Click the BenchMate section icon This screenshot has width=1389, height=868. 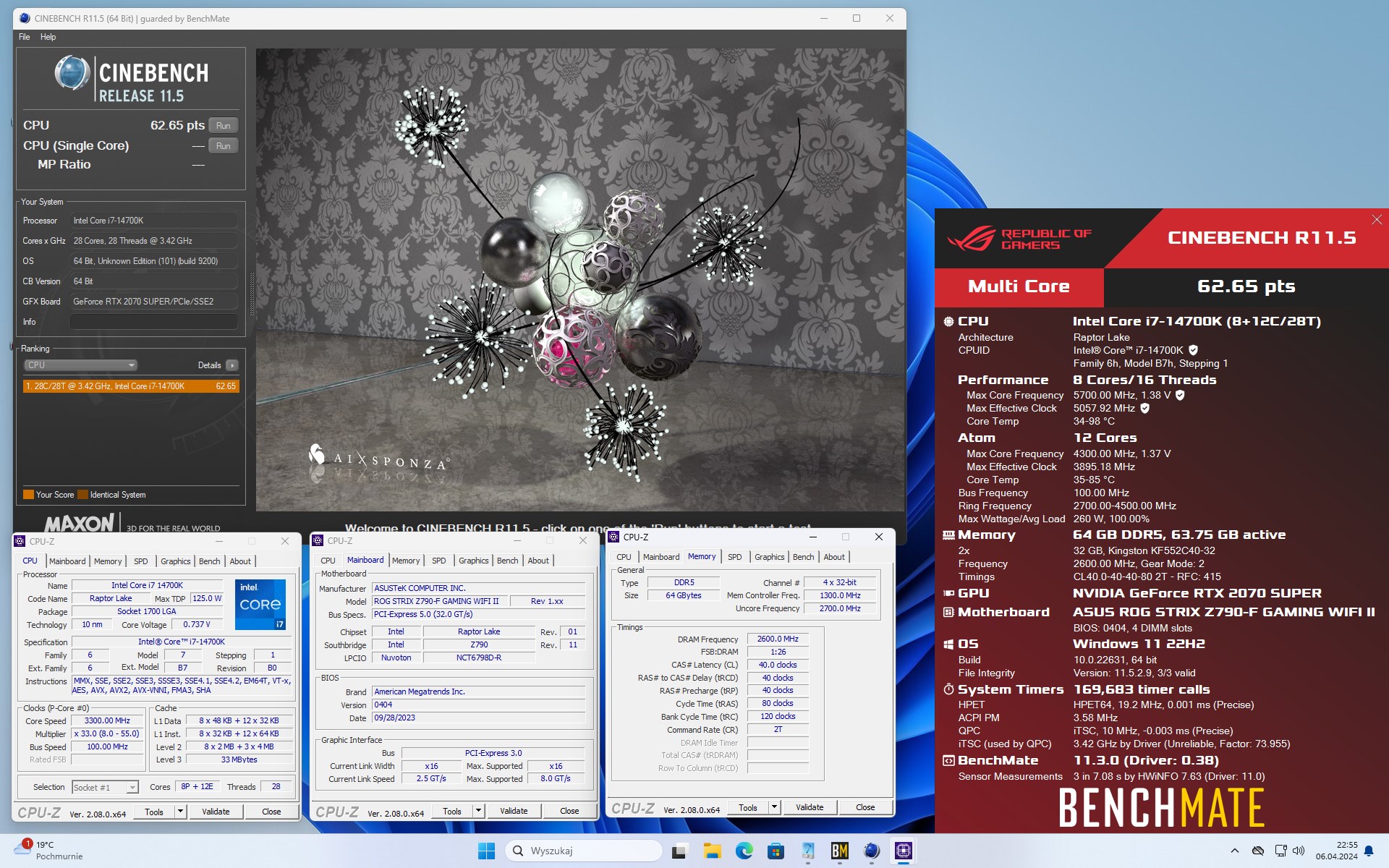pos(948,760)
